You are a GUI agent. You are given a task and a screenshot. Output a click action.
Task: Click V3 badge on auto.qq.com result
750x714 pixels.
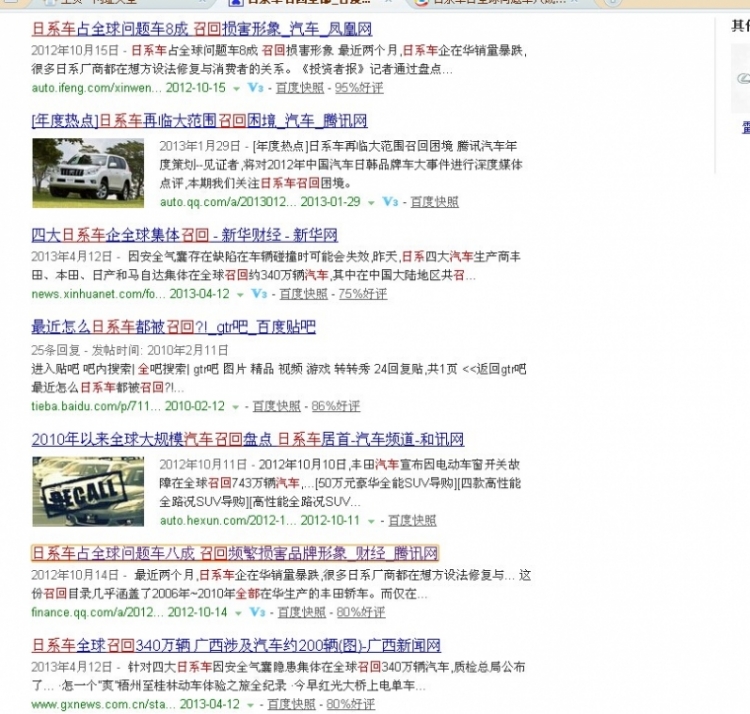tap(390, 202)
